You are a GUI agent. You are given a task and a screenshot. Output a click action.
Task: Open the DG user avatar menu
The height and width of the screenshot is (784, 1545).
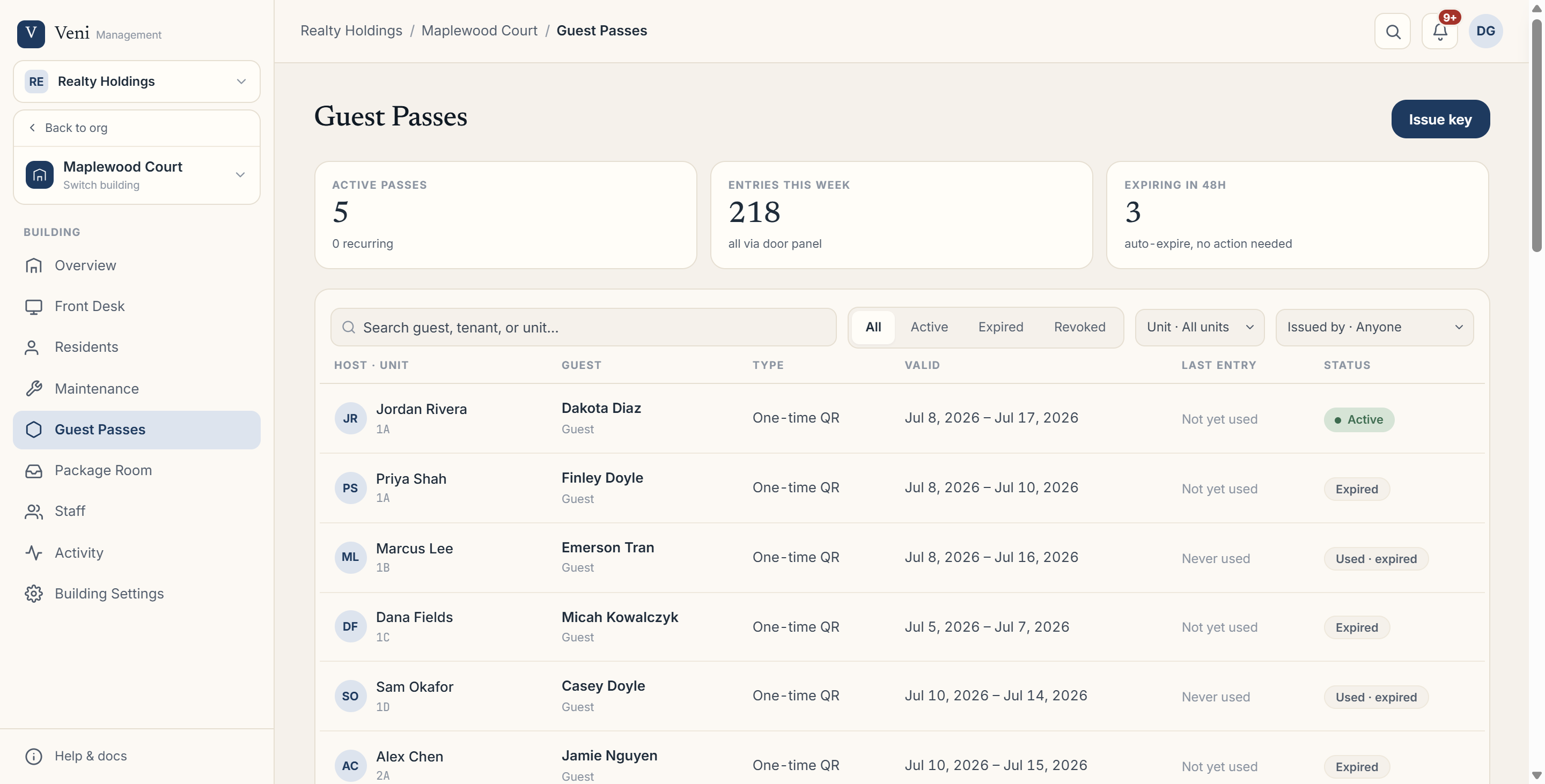pyautogui.click(x=1485, y=31)
